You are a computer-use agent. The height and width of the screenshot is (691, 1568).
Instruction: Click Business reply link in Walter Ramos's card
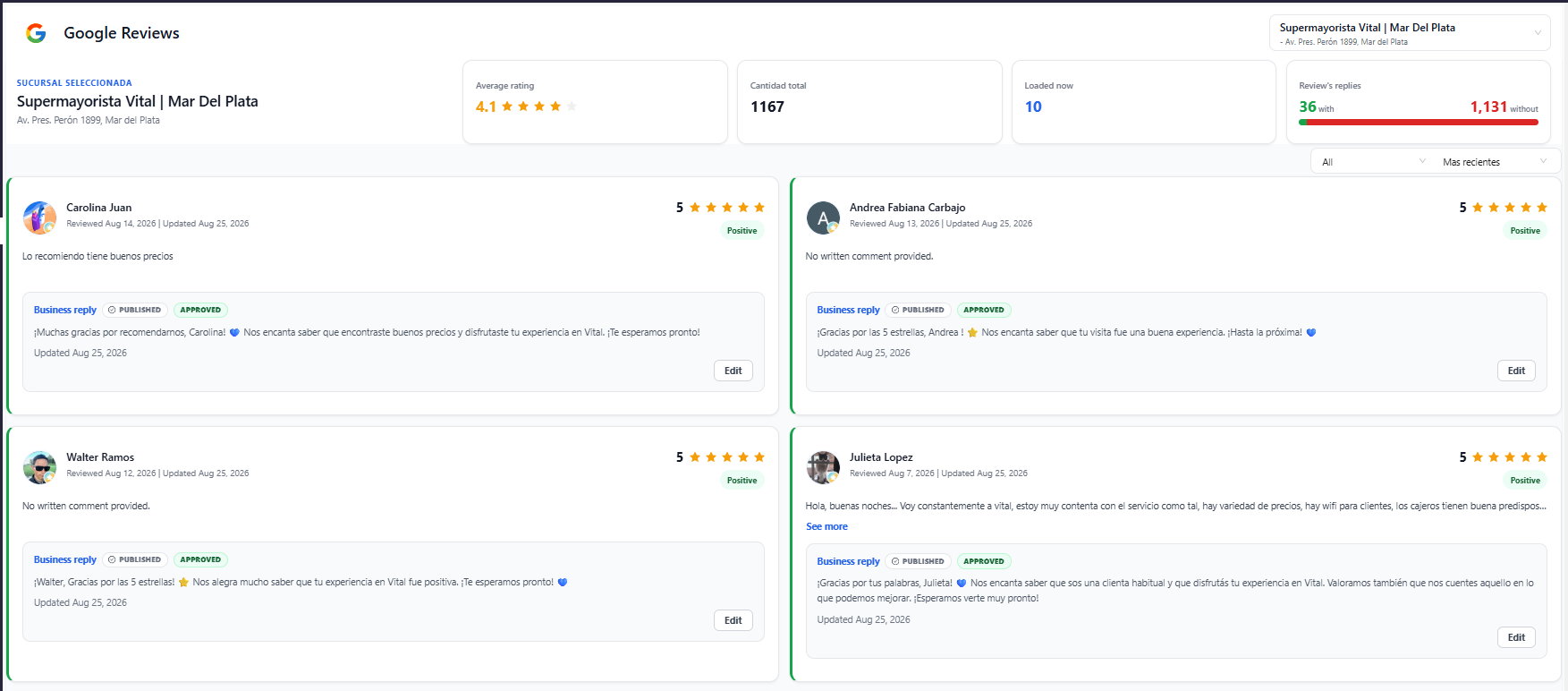coord(65,559)
